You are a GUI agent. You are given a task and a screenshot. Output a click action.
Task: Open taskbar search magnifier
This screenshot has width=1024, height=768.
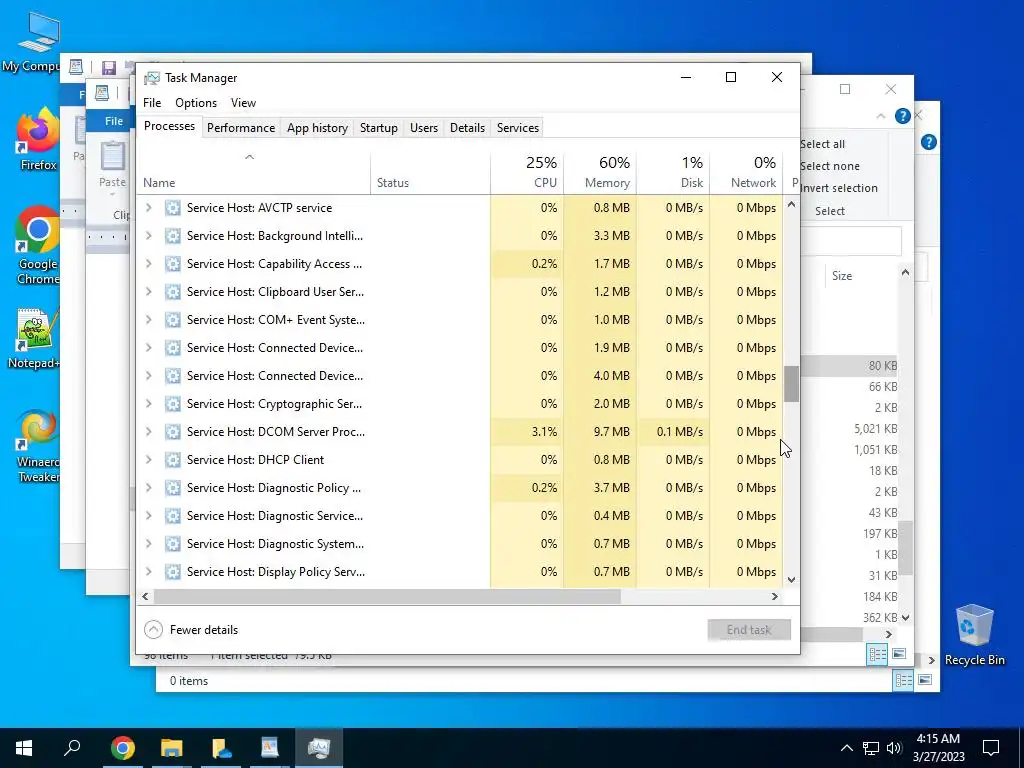72,747
